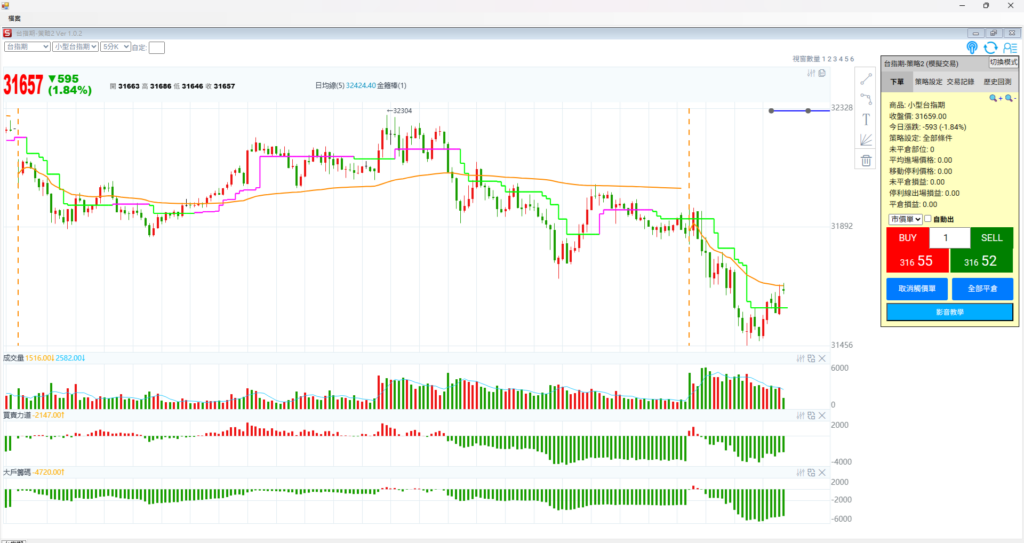
Task: Close the 成交量 volume indicator panel
Action: pos(822,358)
